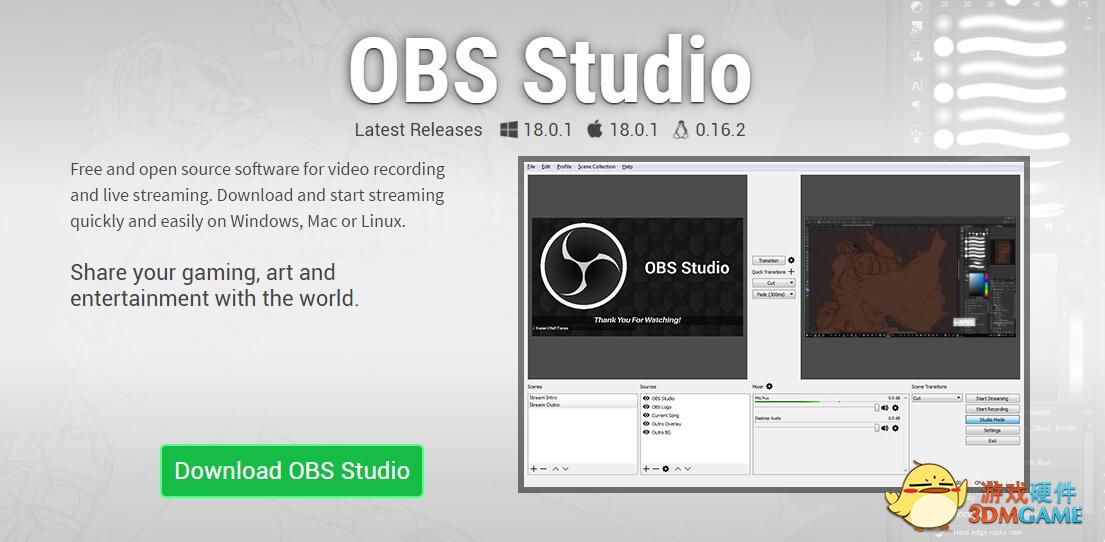Image resolution: width=1105 pixels, height=542 pixels.
Task: Click the Mixer panel vertical scrollbar
Action: tap(906, 433)
